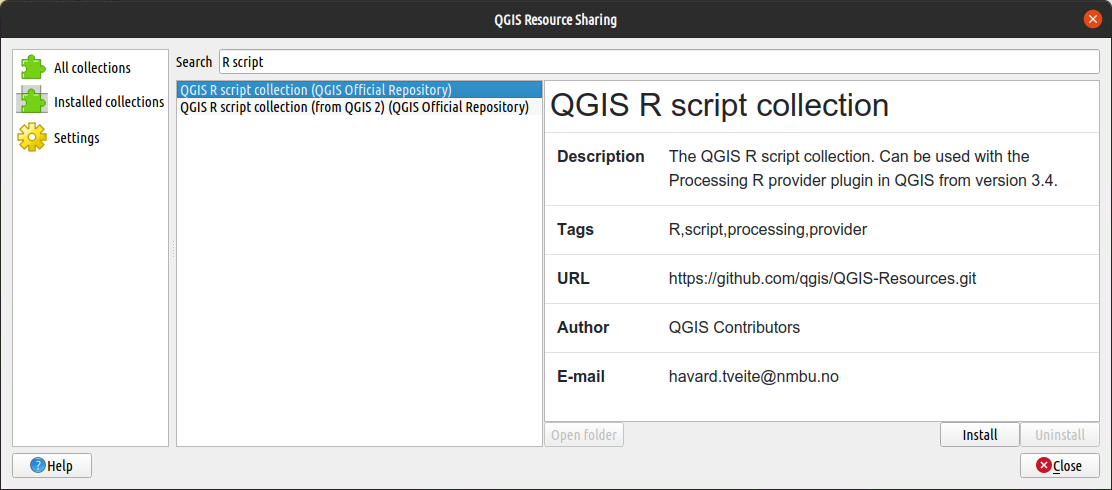
Task: Click the greyed-out Uninstall button
Action: tap(1060, 435)
